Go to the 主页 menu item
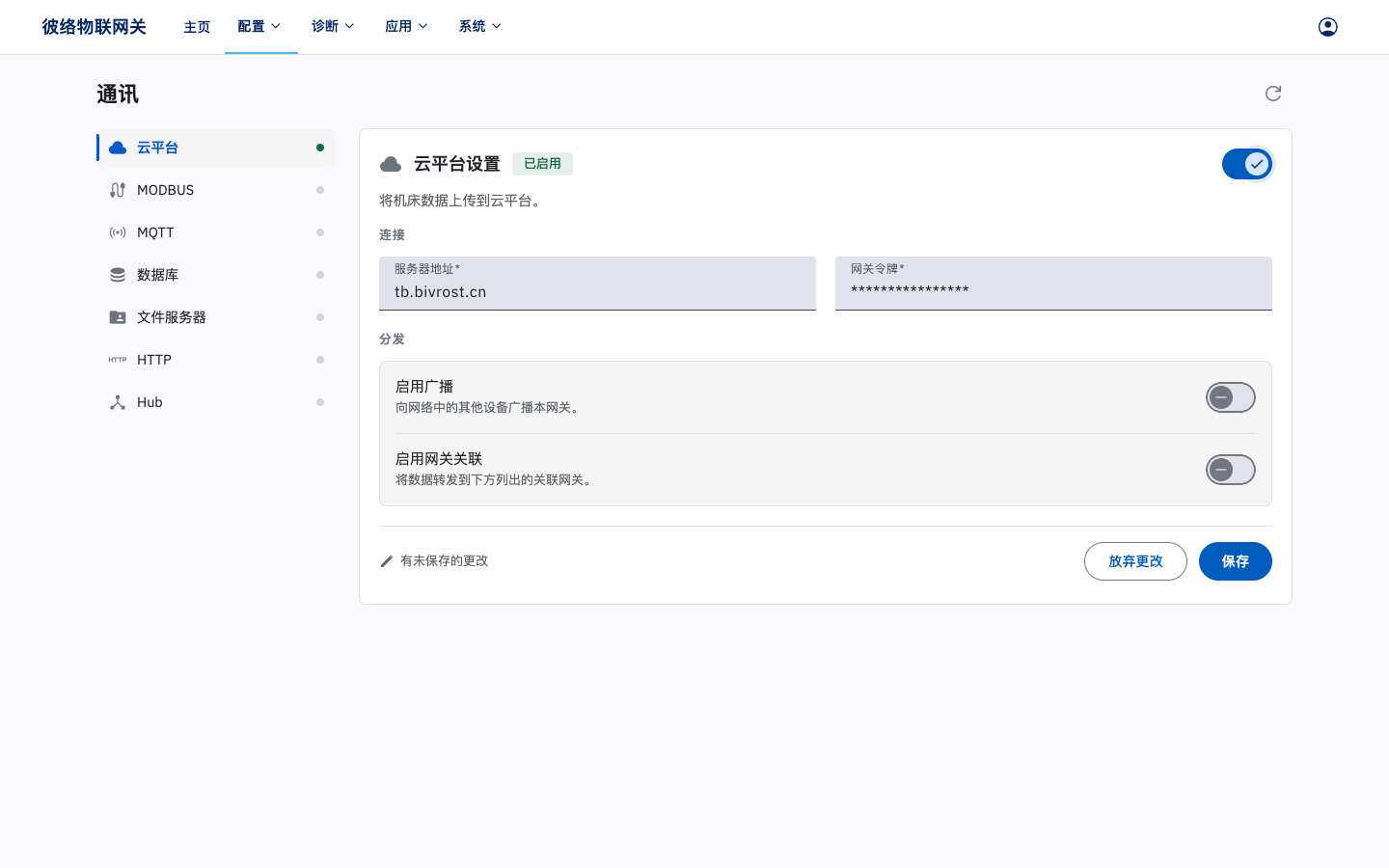The width and height of the screenshot is (1389, 868). pyautogui.click(x=197, y=27)
